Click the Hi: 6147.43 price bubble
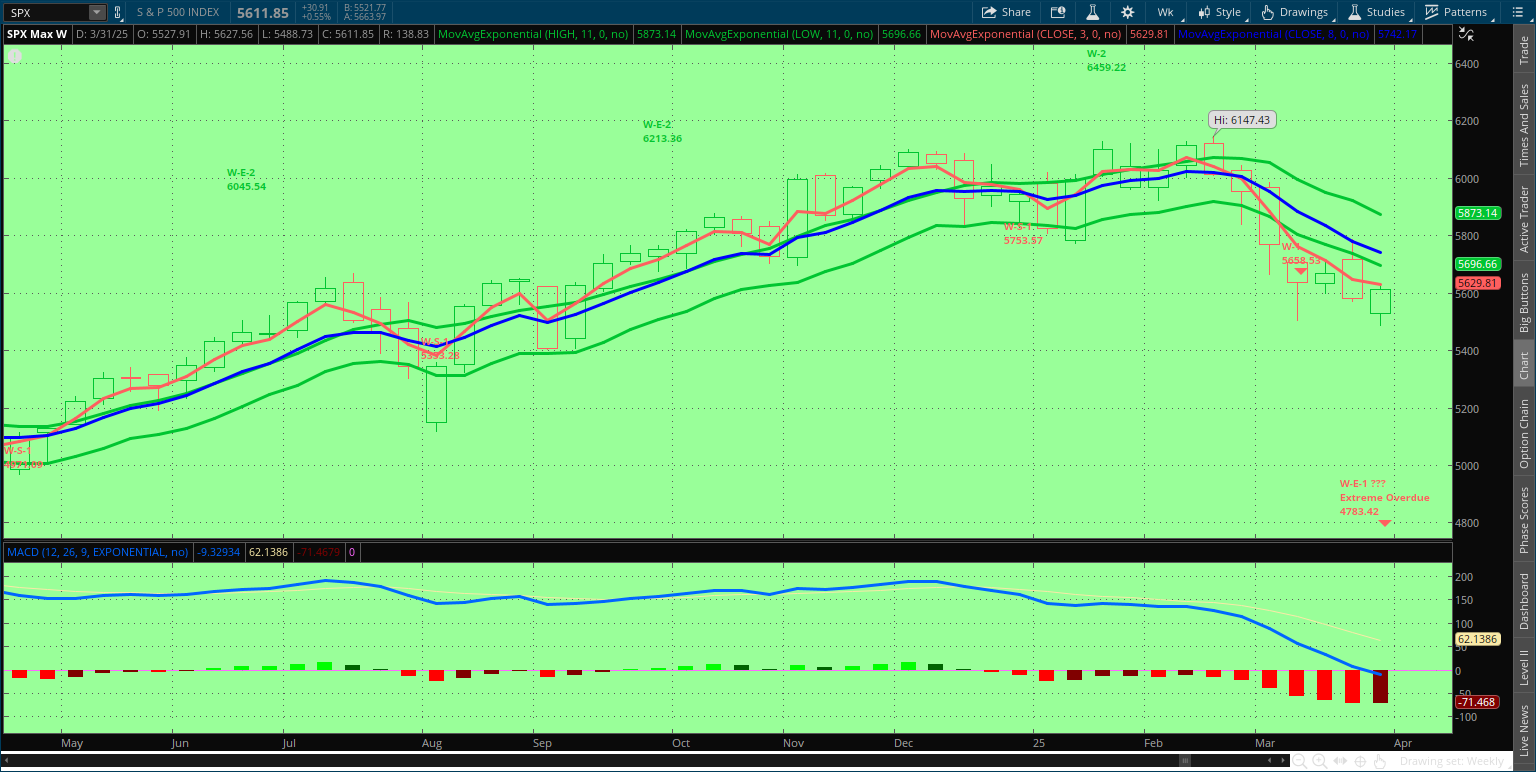The height and width of the screenshot is (772, 1536). pos(1241,120)
